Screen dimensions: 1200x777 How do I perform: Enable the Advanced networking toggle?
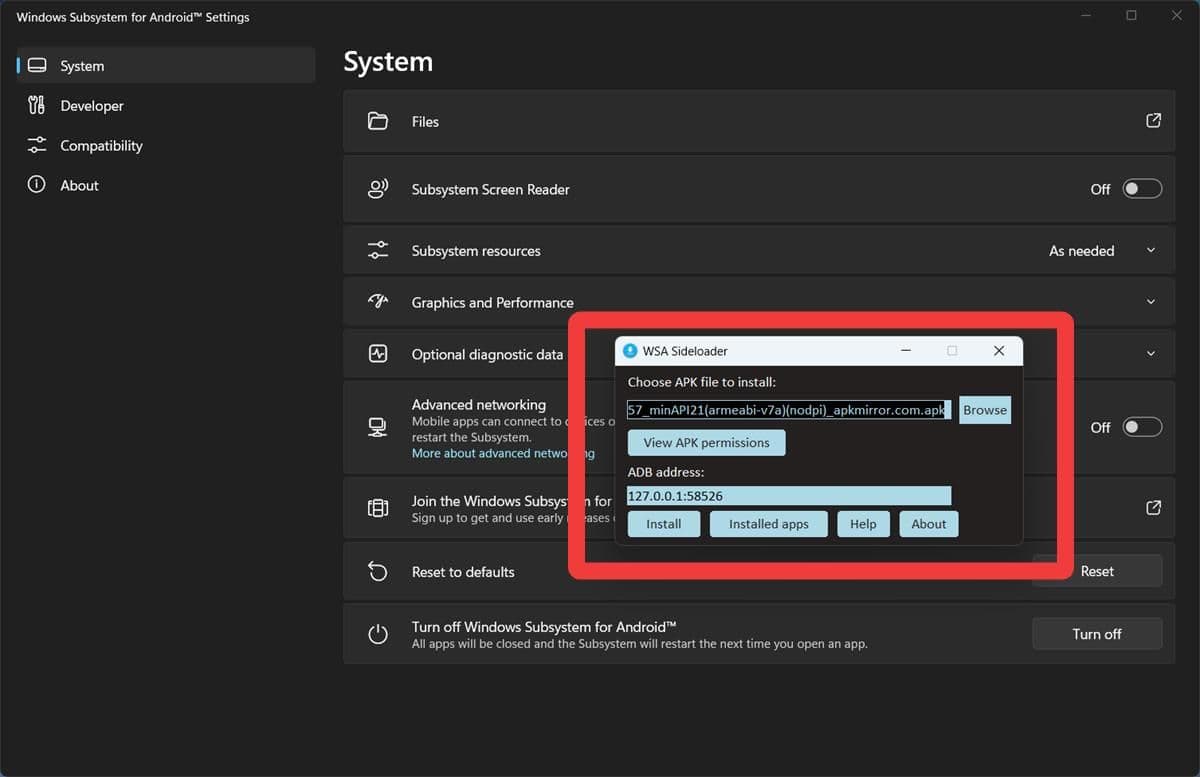pyautogui.click(x=1141, y=427)
